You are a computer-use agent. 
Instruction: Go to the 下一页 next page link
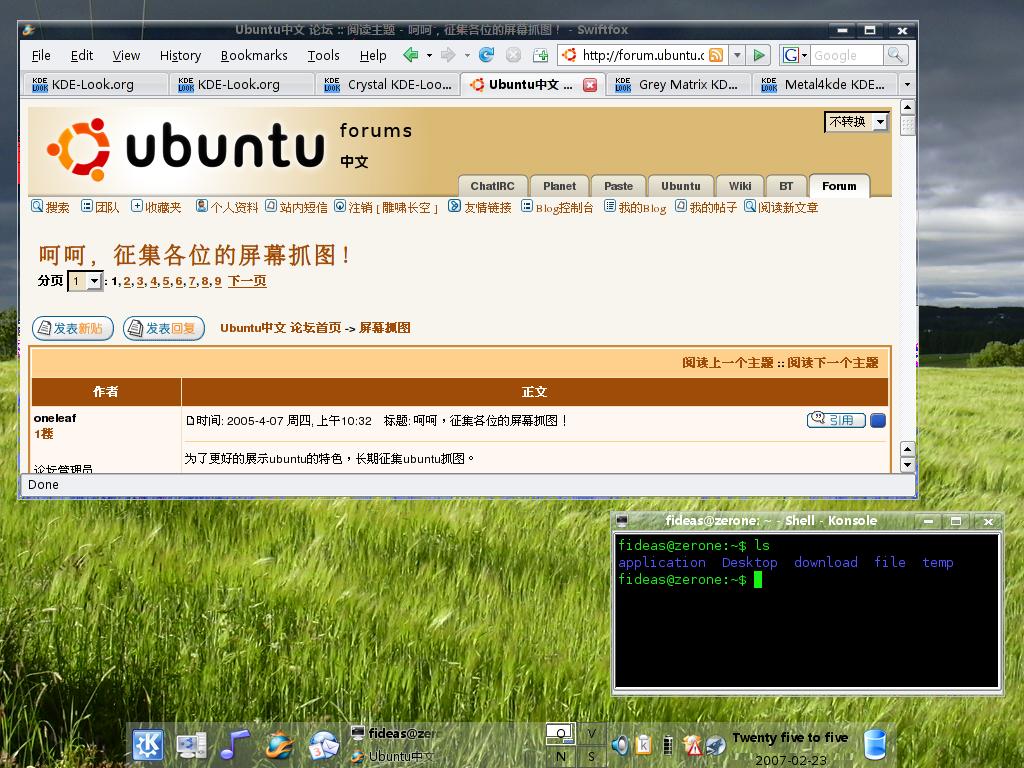click(x=247, y=281)
